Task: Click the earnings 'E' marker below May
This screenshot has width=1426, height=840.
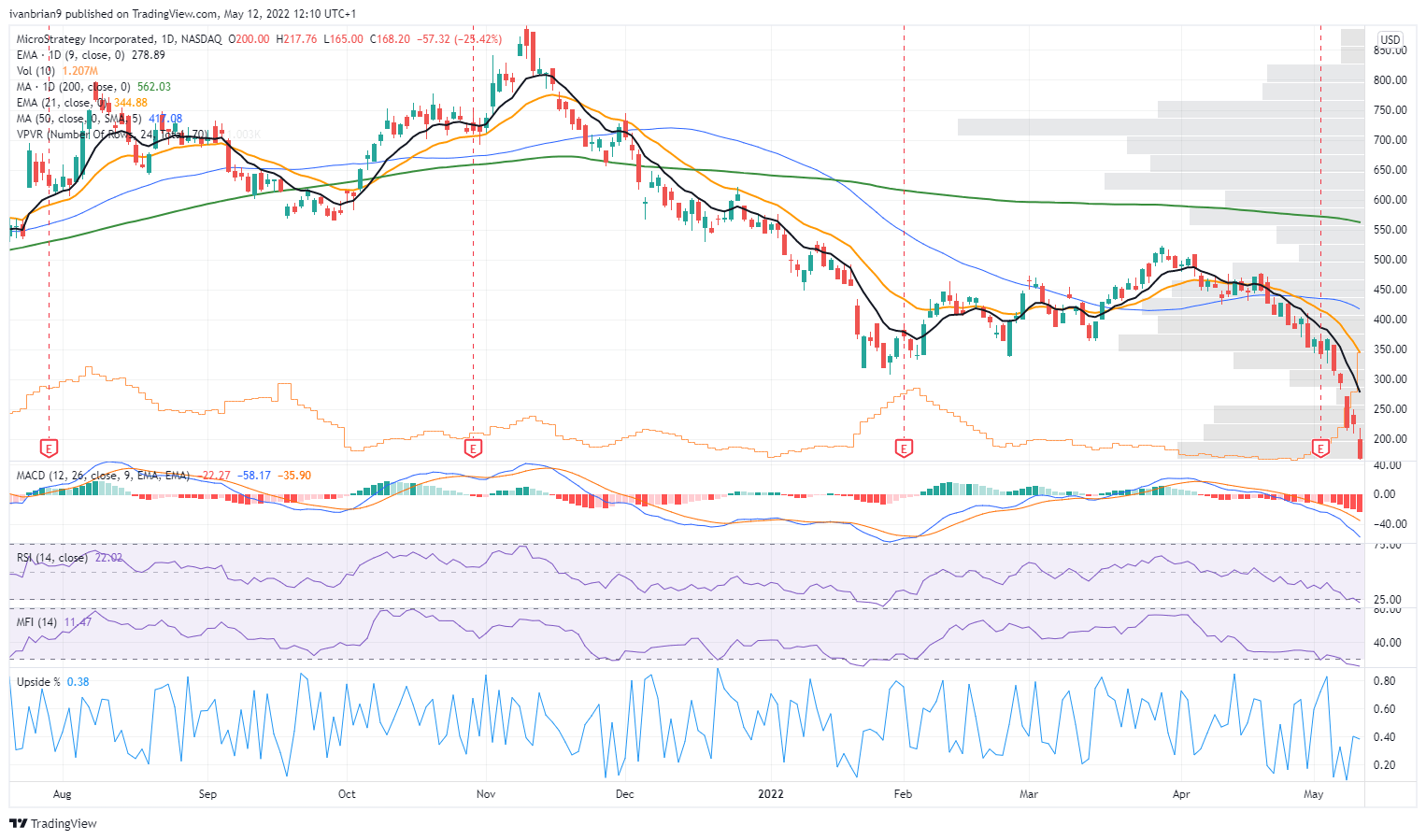Action: pos(1320,448)
